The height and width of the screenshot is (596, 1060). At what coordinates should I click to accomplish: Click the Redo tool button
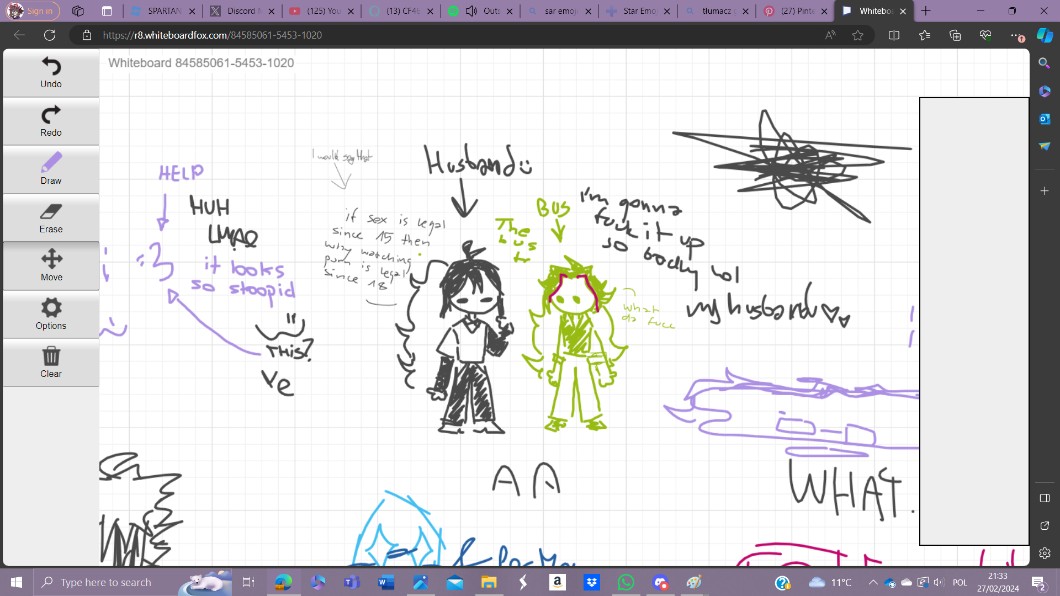click(51, 120)
